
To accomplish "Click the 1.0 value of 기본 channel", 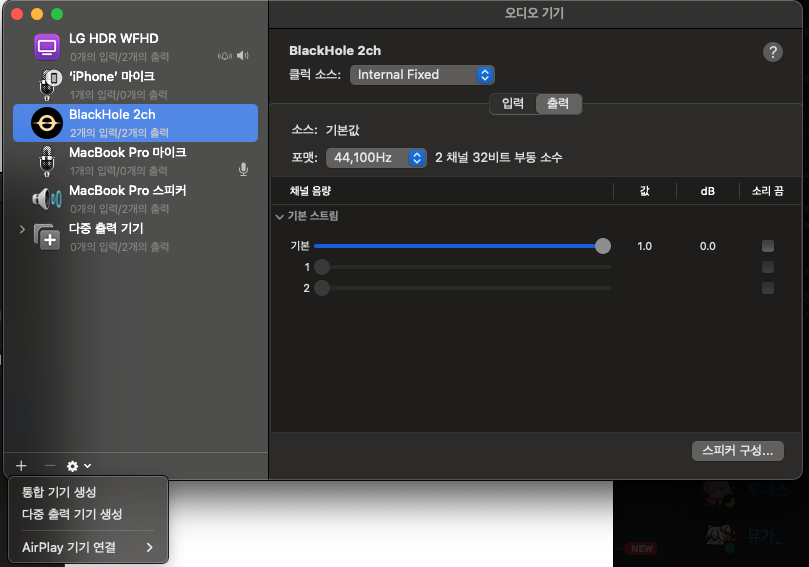I will point(644,246).
